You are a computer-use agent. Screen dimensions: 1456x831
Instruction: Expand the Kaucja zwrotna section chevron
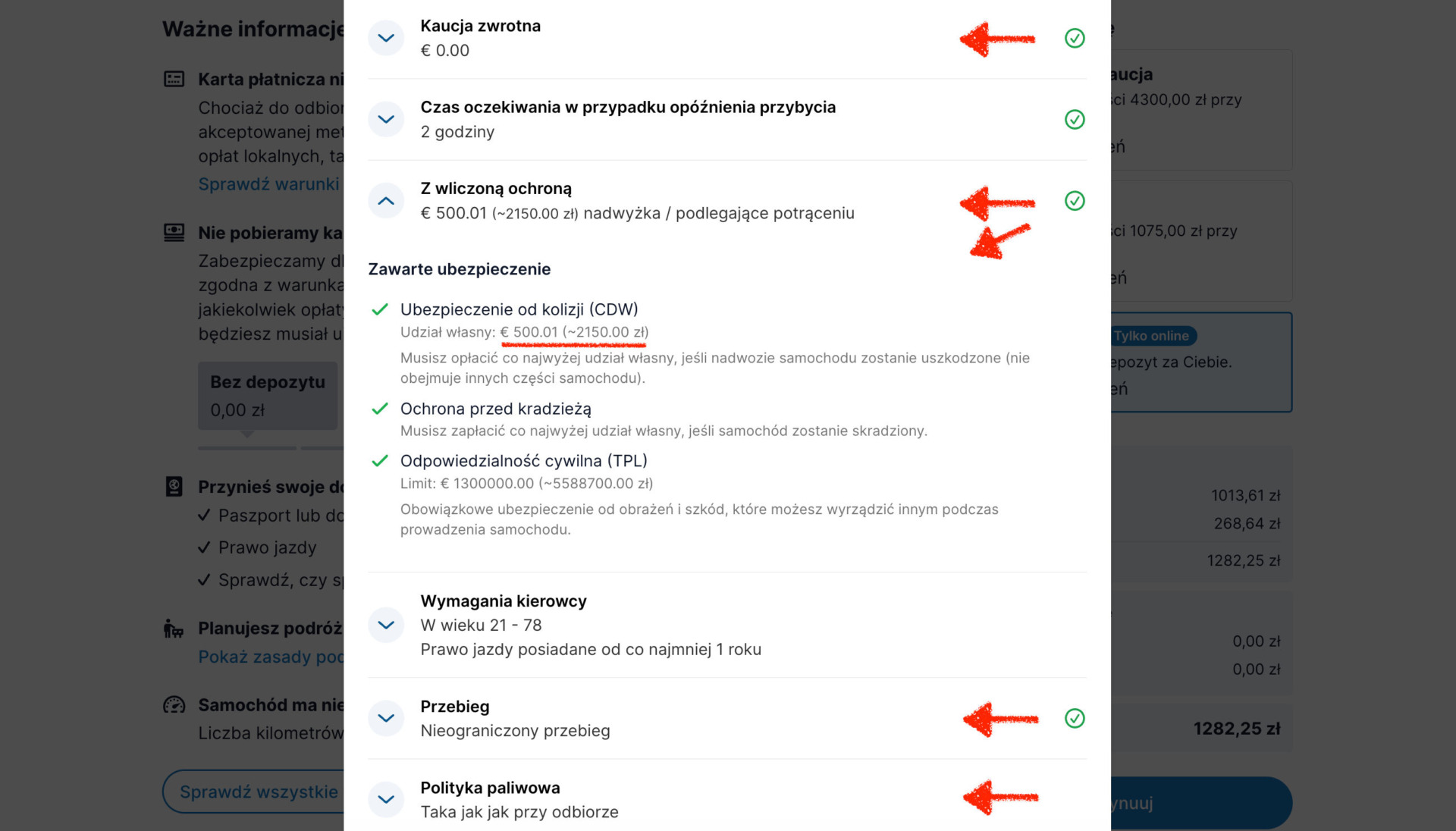386,38
